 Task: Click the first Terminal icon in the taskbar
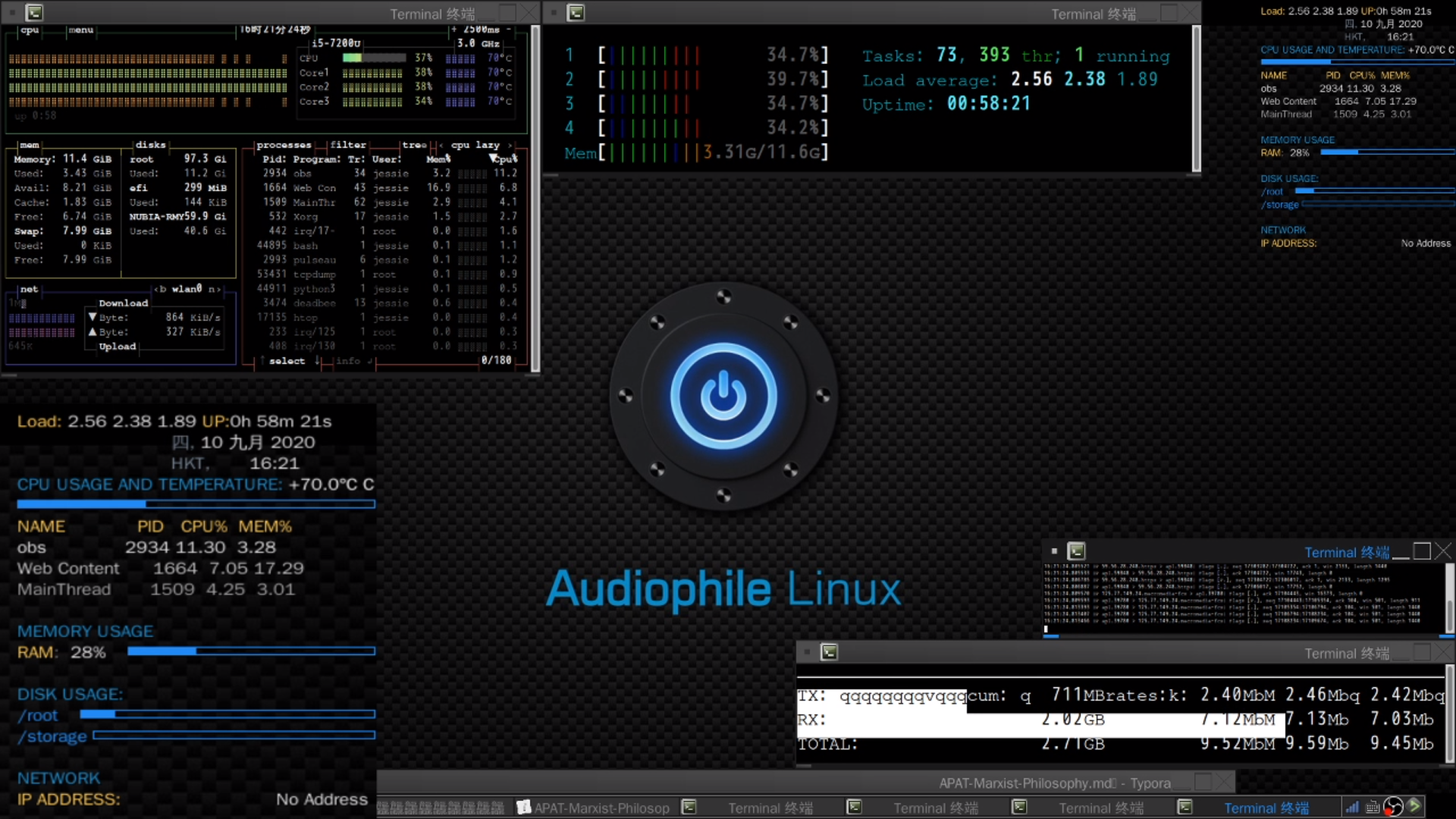(x=689, y=808)
